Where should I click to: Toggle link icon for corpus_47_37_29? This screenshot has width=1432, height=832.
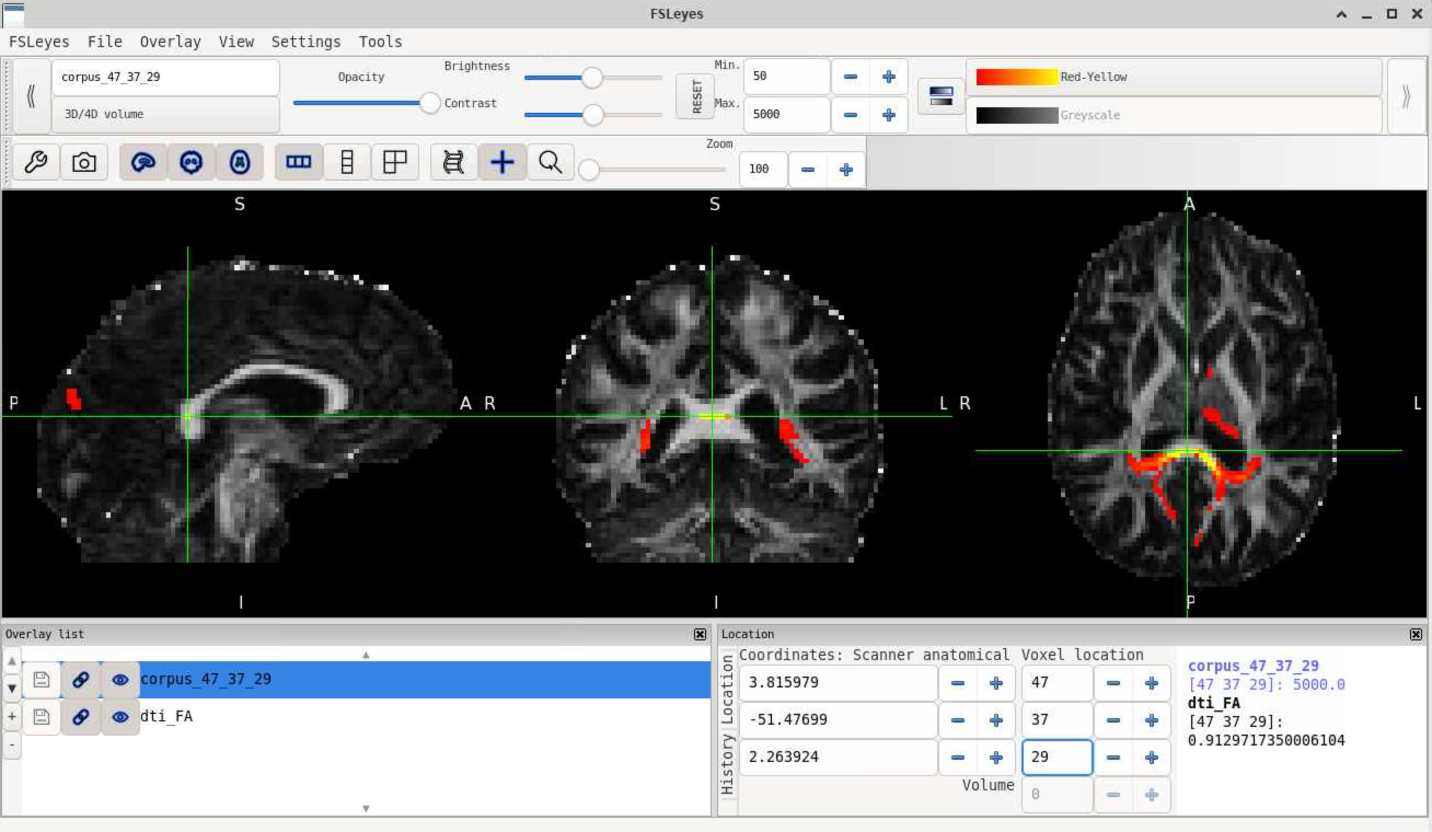[81, 680]
